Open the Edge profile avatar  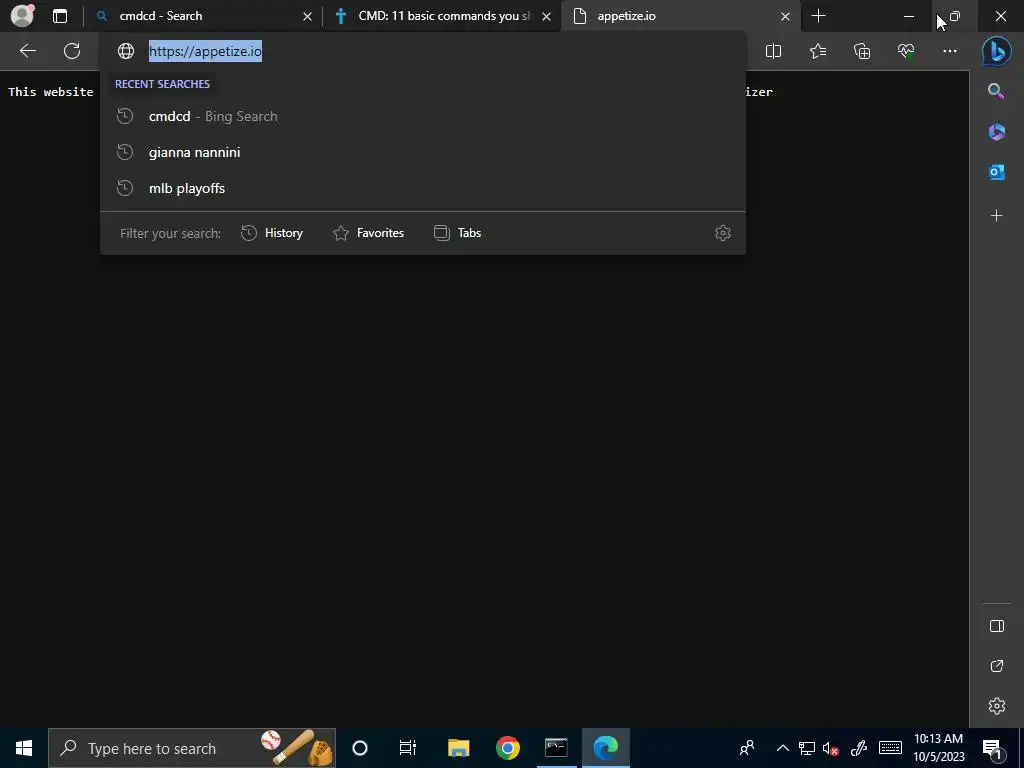click(x=22, y=16)
